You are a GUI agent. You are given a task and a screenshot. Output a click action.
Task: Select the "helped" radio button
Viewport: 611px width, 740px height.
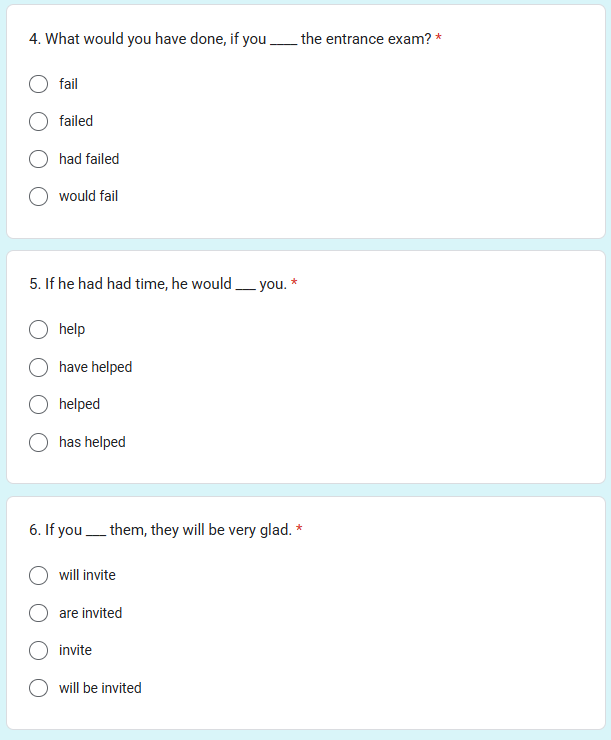38,404
